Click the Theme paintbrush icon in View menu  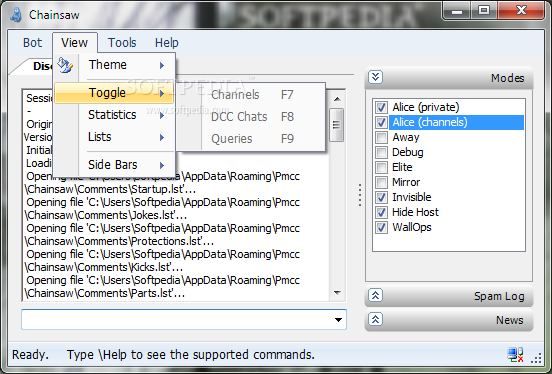(65, 65)
